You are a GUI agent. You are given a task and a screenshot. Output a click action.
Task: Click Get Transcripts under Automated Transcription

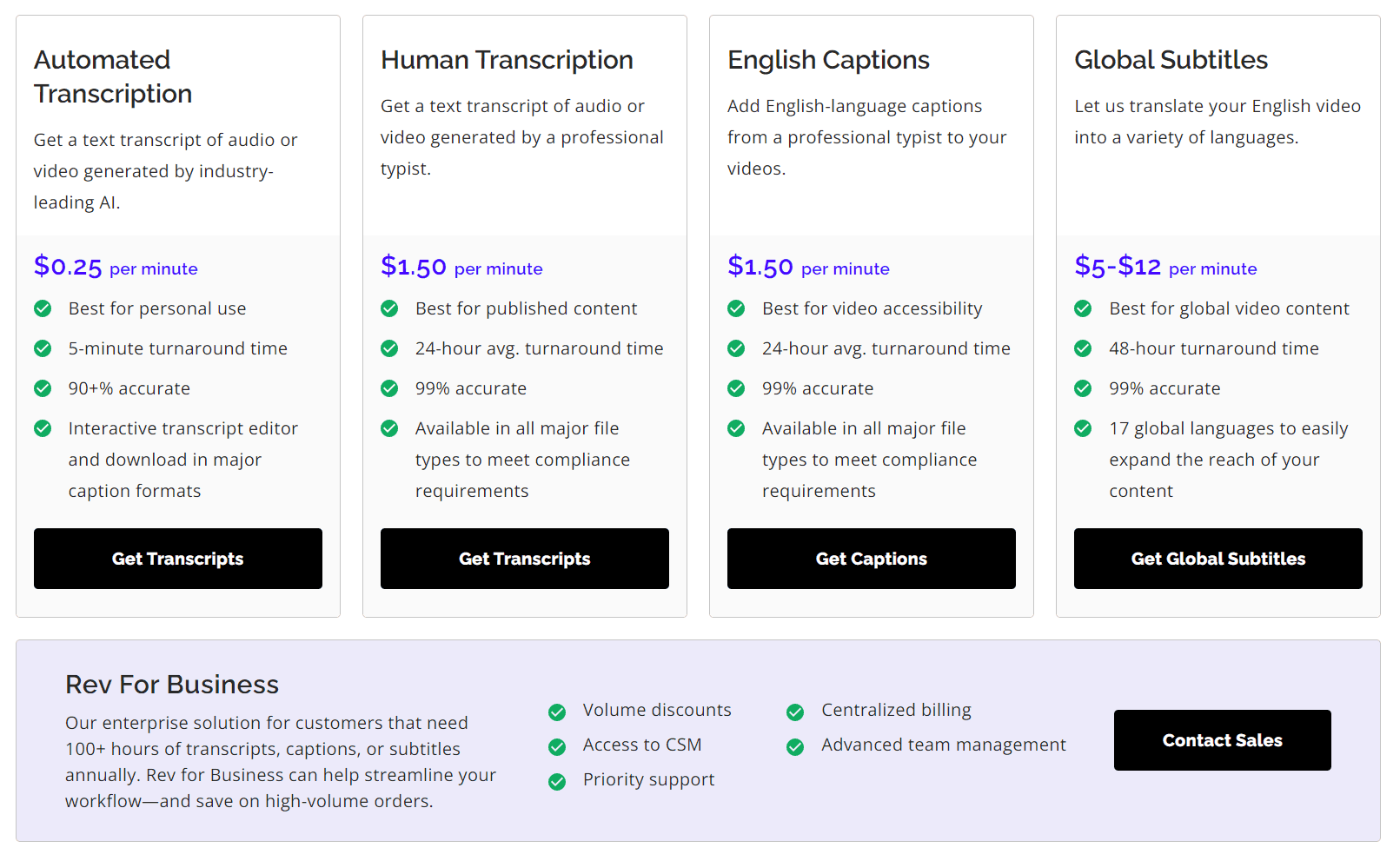[x=178, y=559]
